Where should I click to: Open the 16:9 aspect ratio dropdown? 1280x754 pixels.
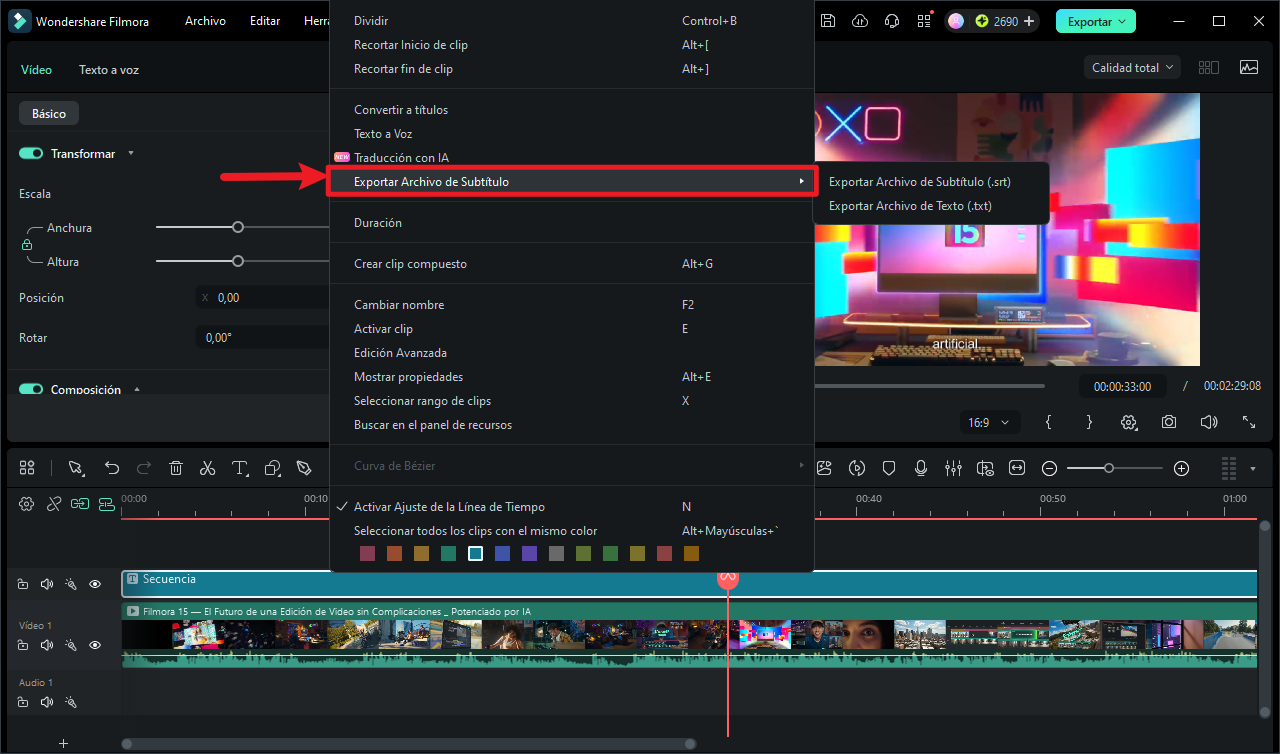click(x=989, y=422)
